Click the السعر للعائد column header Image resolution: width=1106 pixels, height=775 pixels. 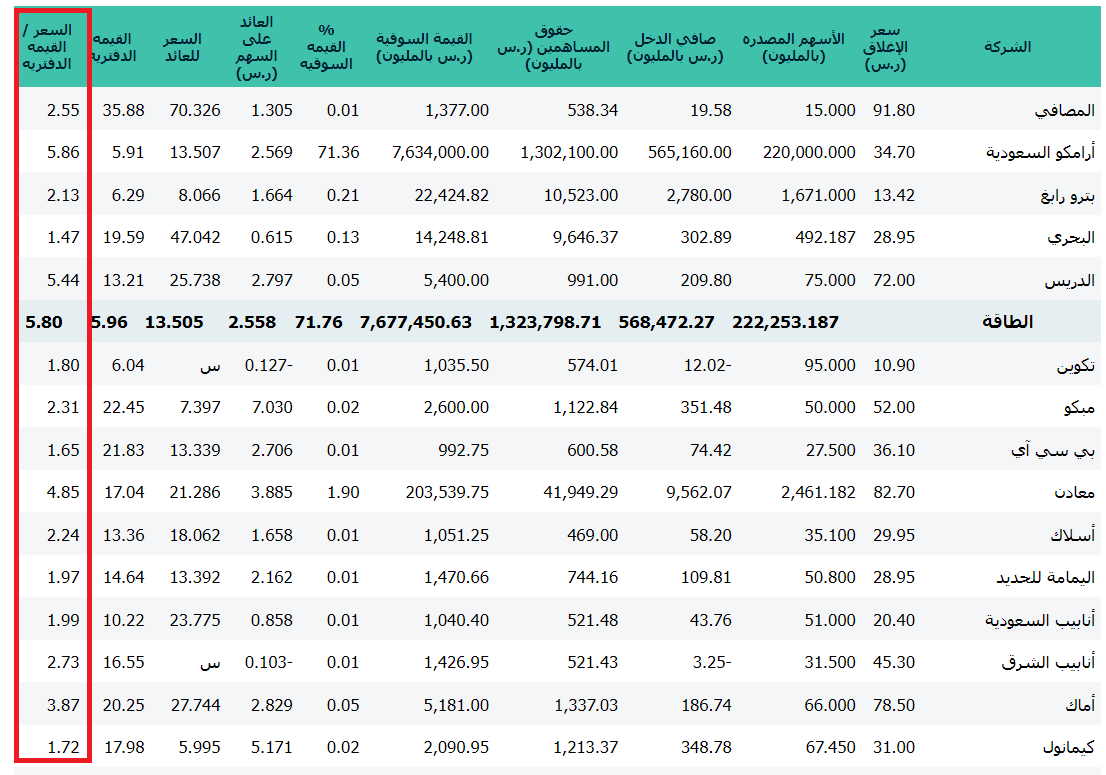[x=183, y=47]
